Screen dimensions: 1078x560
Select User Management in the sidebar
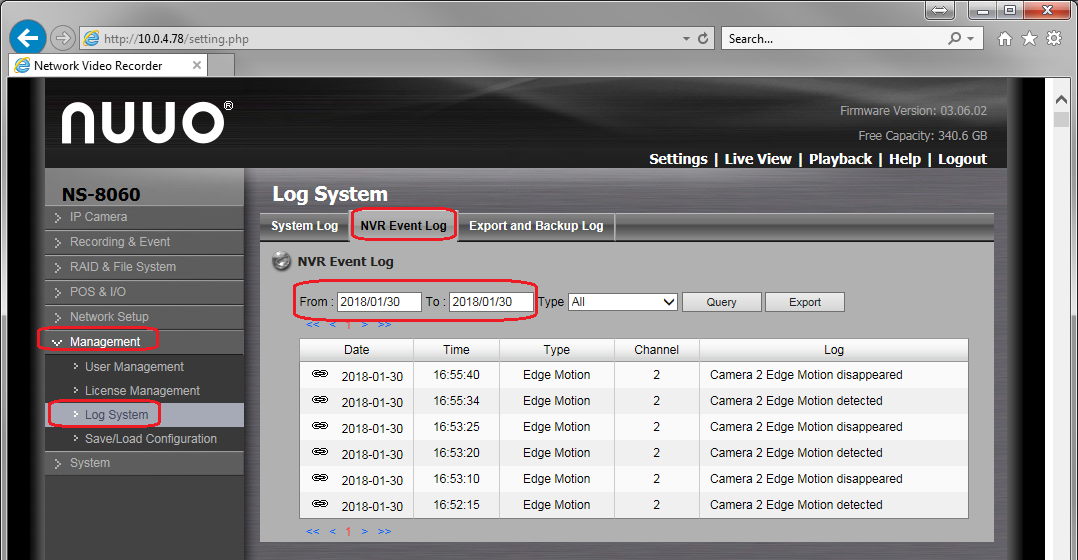tap(134, 367)
